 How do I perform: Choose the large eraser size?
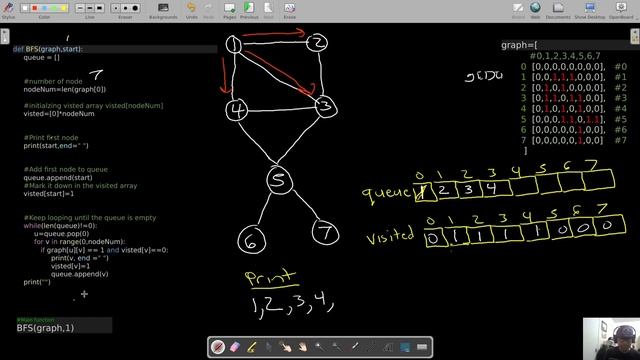coord(135,8)
